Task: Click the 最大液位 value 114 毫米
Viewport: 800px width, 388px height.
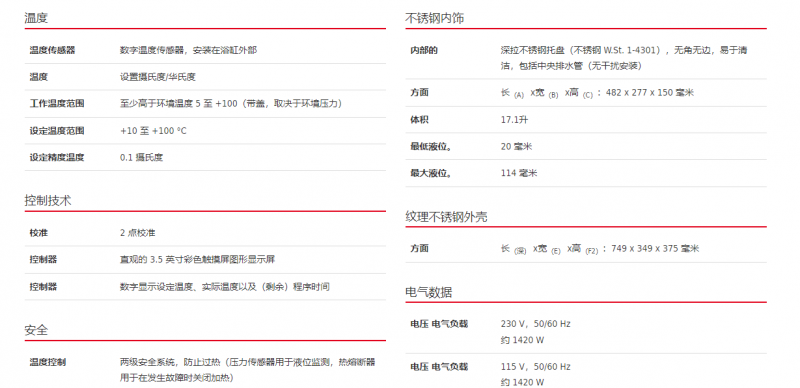Action: pyautogui.click(x=519, y=173)
